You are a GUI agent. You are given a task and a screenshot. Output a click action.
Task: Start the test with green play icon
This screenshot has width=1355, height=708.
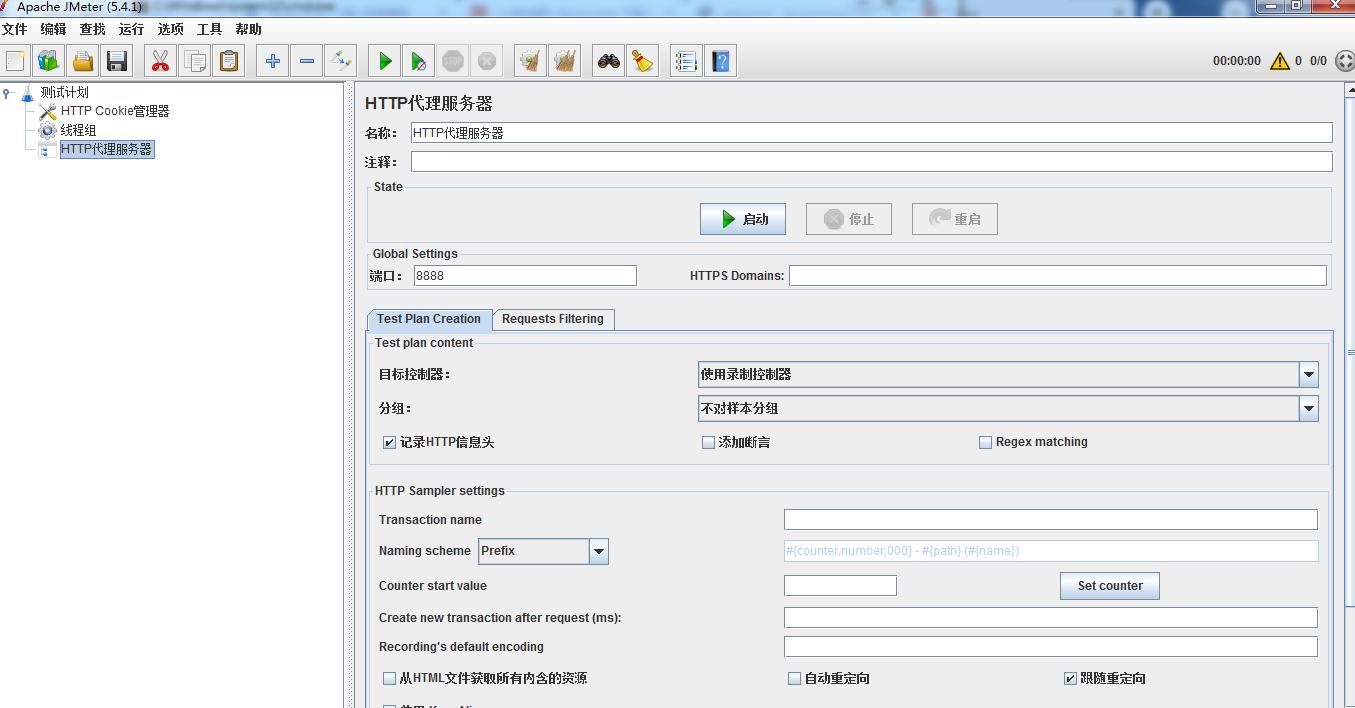(384, 61)
